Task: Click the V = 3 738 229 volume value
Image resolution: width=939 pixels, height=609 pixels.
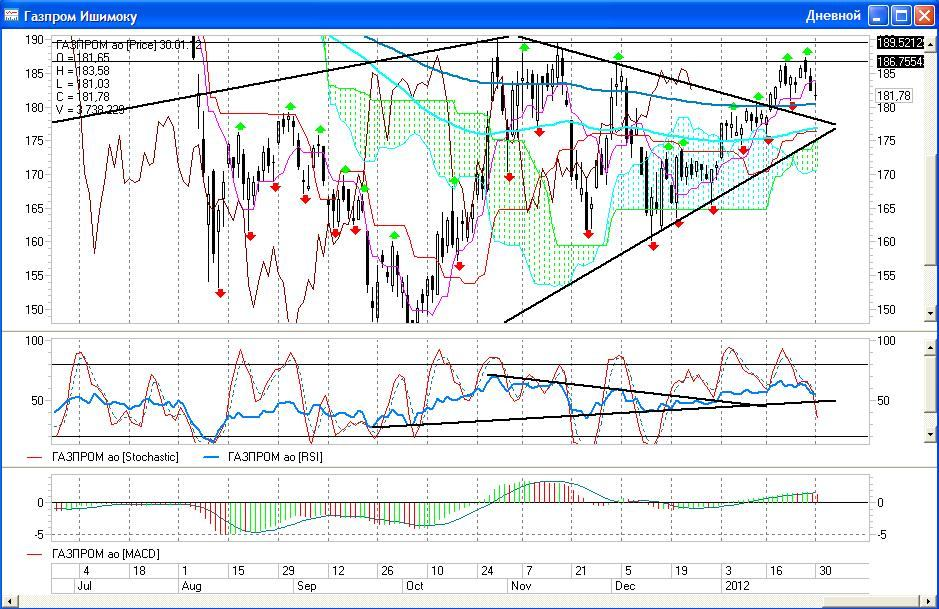Action: (90, 110)
